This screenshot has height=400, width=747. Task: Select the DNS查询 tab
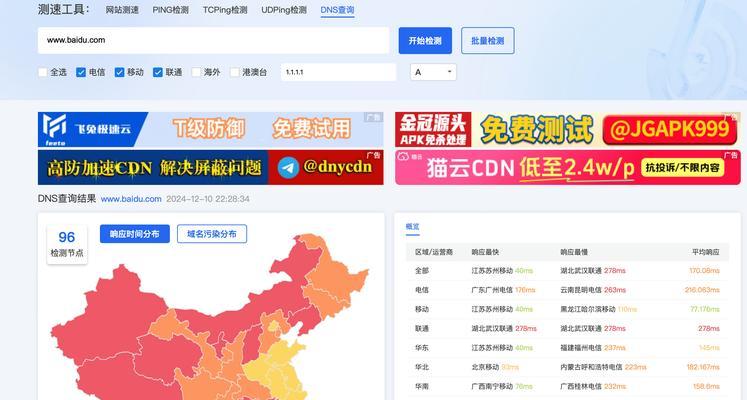(x=337, y=10)
